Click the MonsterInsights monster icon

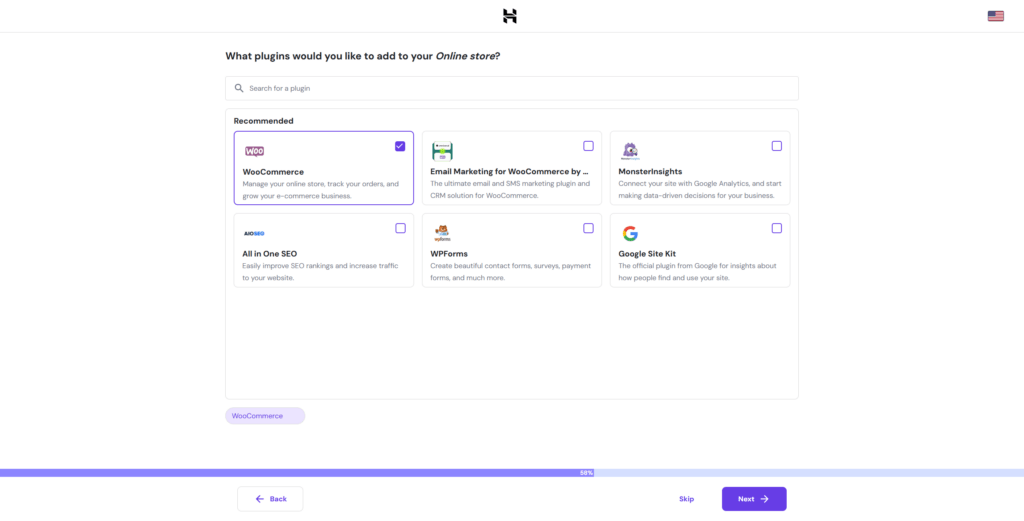pos(630,151)
